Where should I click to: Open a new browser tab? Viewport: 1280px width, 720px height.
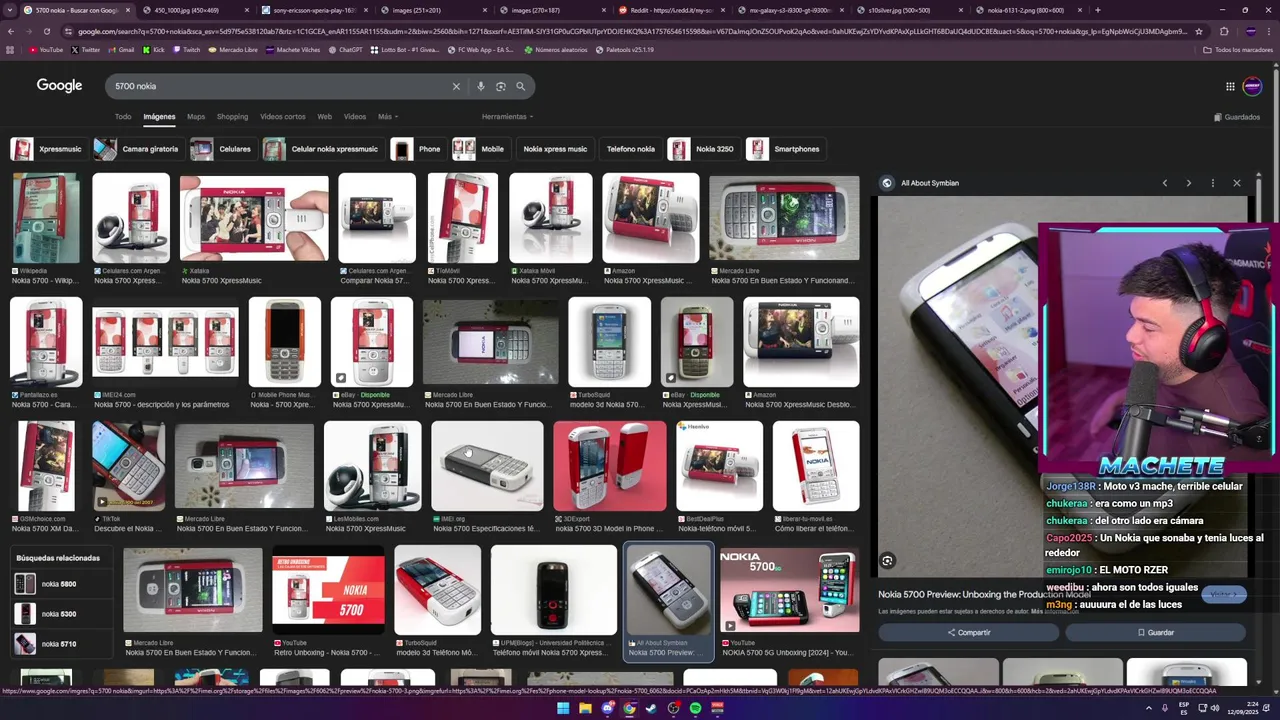click(x=1098, y=10)
